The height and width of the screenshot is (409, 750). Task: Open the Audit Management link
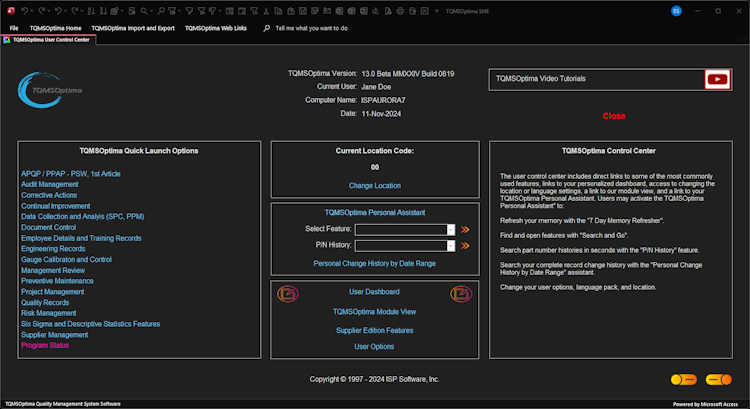click(50, 185)
